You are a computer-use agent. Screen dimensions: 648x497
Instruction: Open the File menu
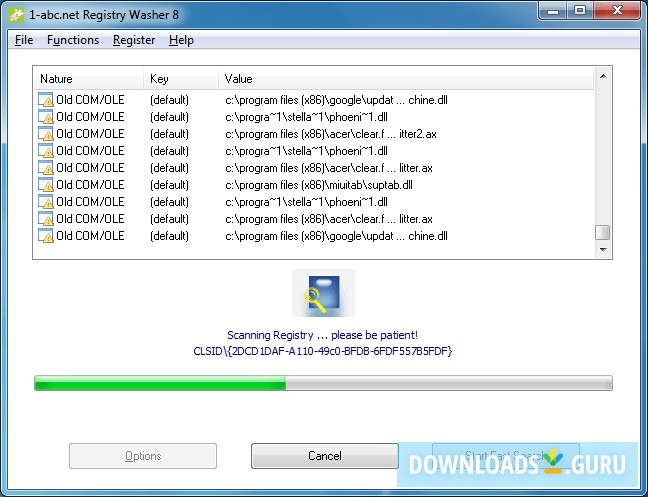(24, 40)
